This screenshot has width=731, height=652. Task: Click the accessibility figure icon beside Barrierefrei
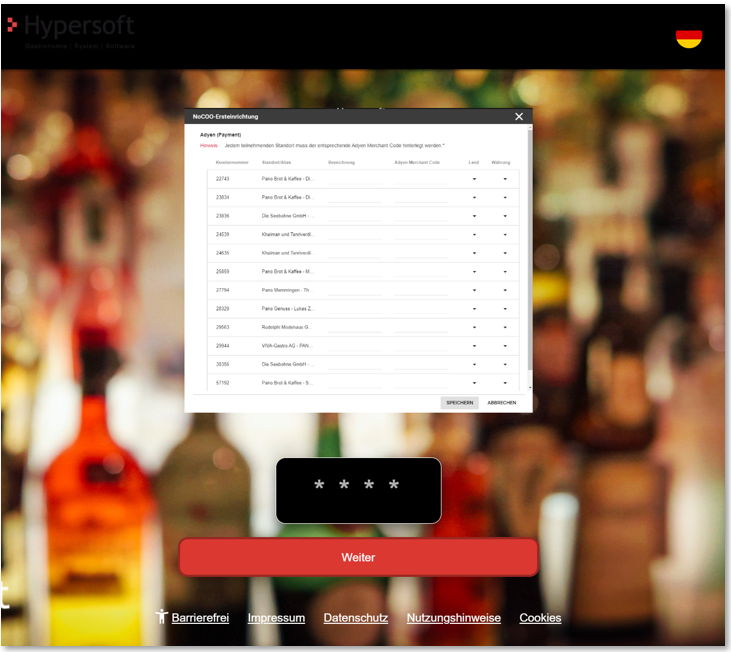tap(162, 617)
